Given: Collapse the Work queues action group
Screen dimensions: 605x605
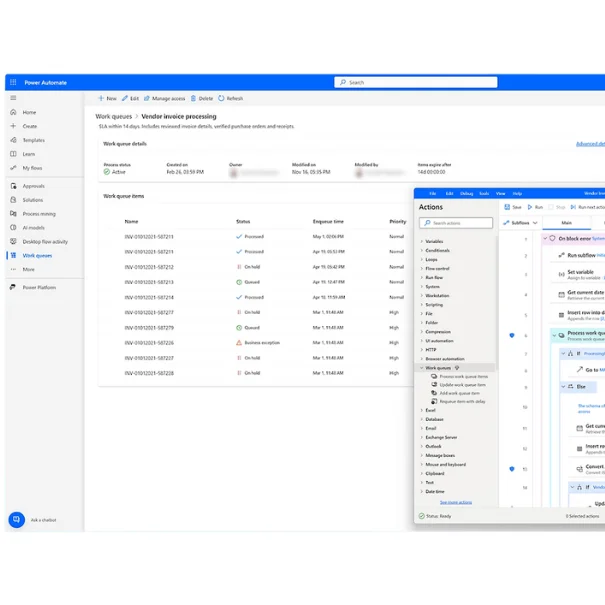Looking at the screenshot, I should [421, 368].
